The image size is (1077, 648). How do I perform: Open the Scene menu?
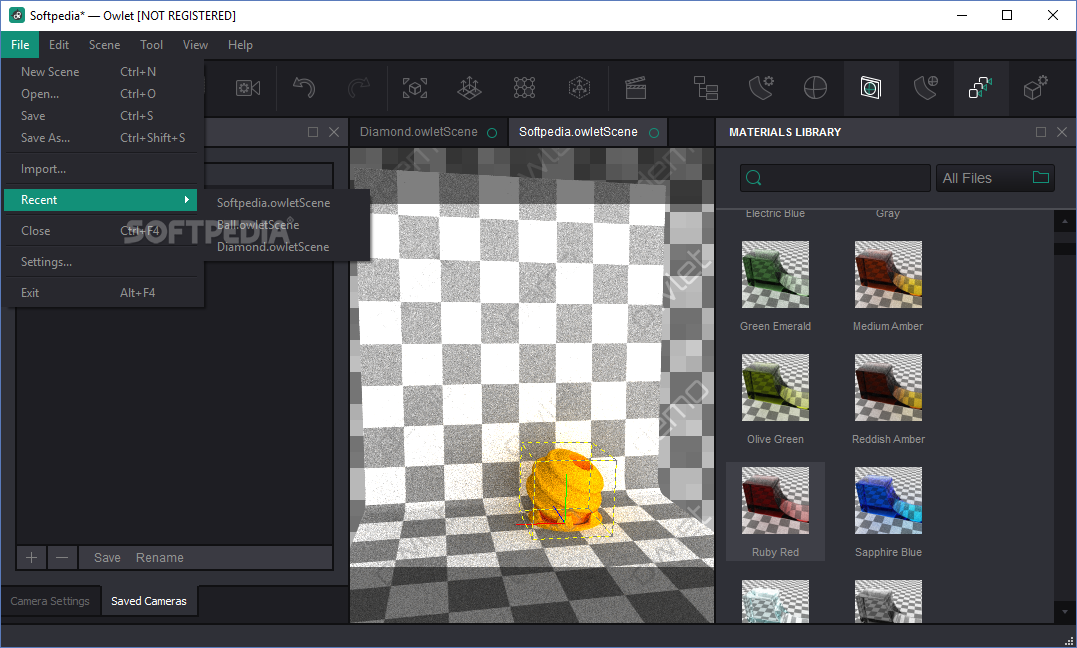click(x=104, y=45)
